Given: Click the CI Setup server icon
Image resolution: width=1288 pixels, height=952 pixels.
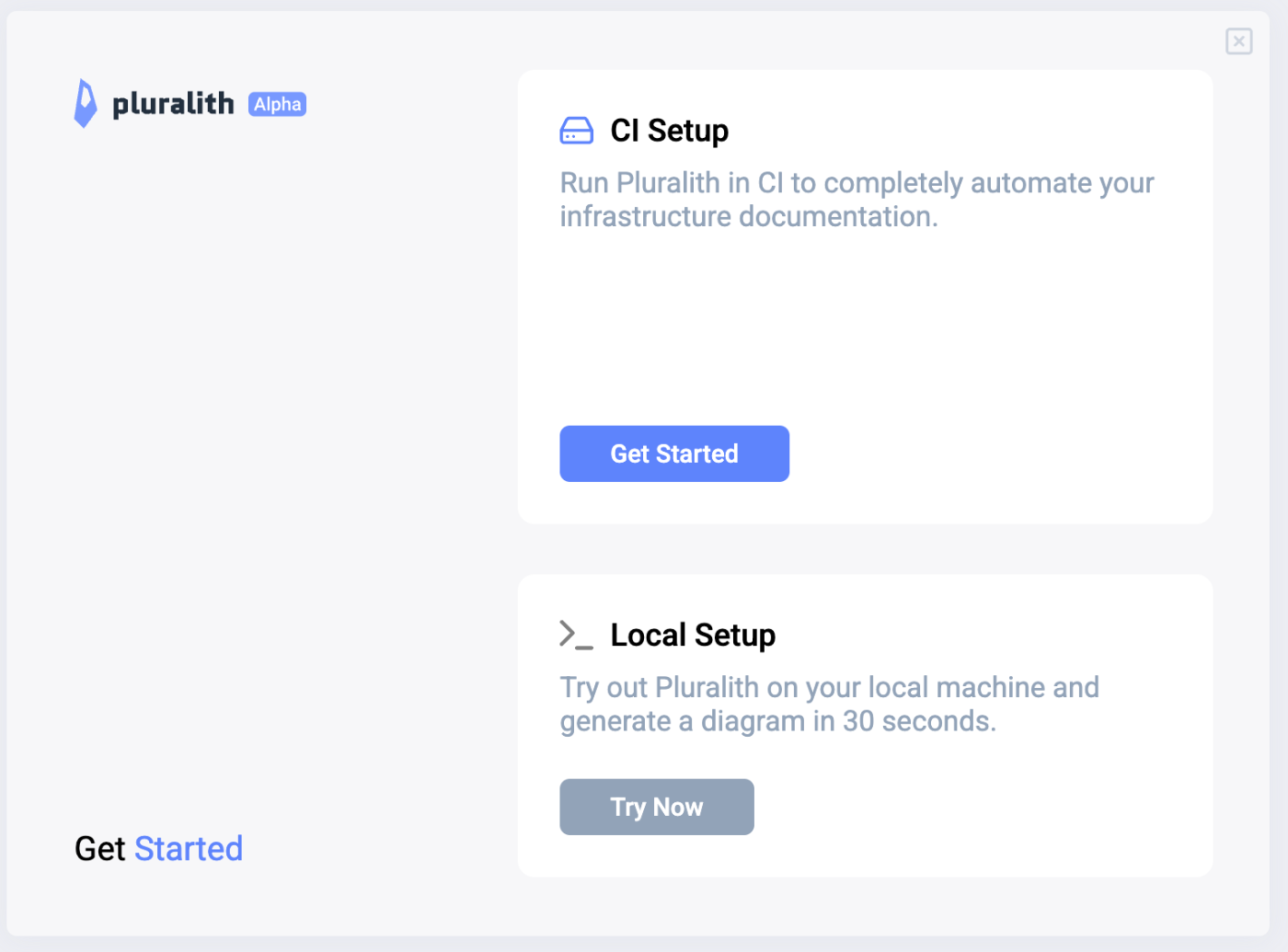Looking at the screenshot, I should (577, 131).
